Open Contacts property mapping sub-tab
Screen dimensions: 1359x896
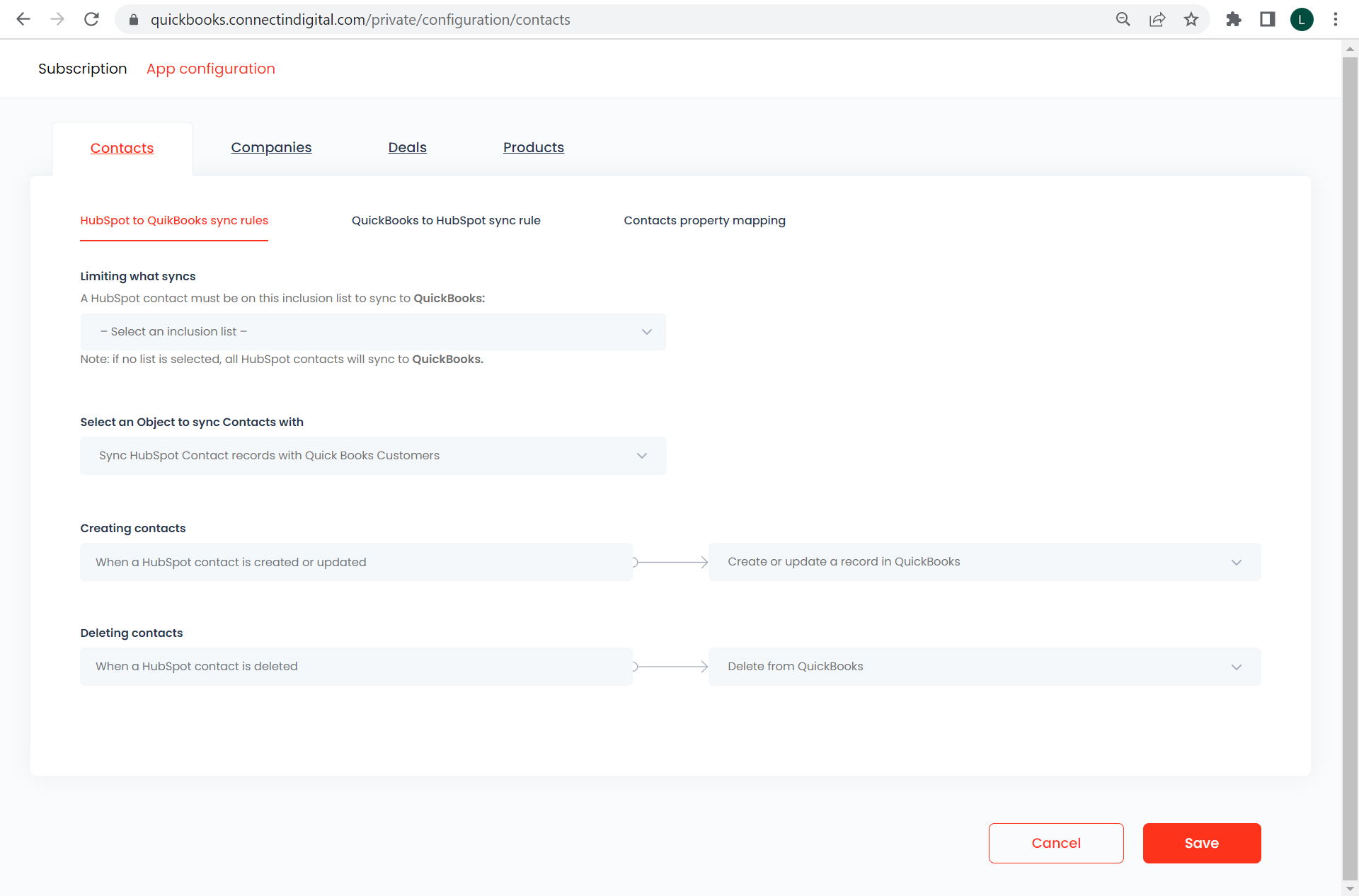click(704, 220)
